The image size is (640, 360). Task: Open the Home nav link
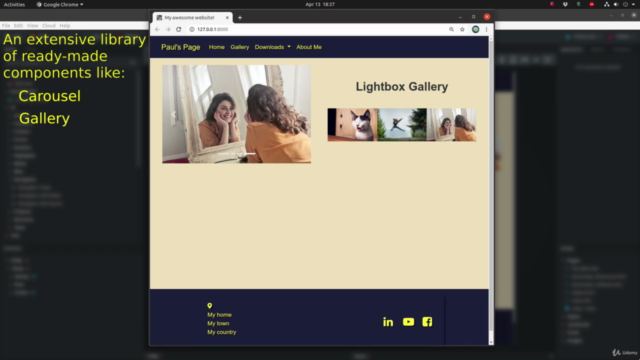pyautogui.click(x=216, y=47)
